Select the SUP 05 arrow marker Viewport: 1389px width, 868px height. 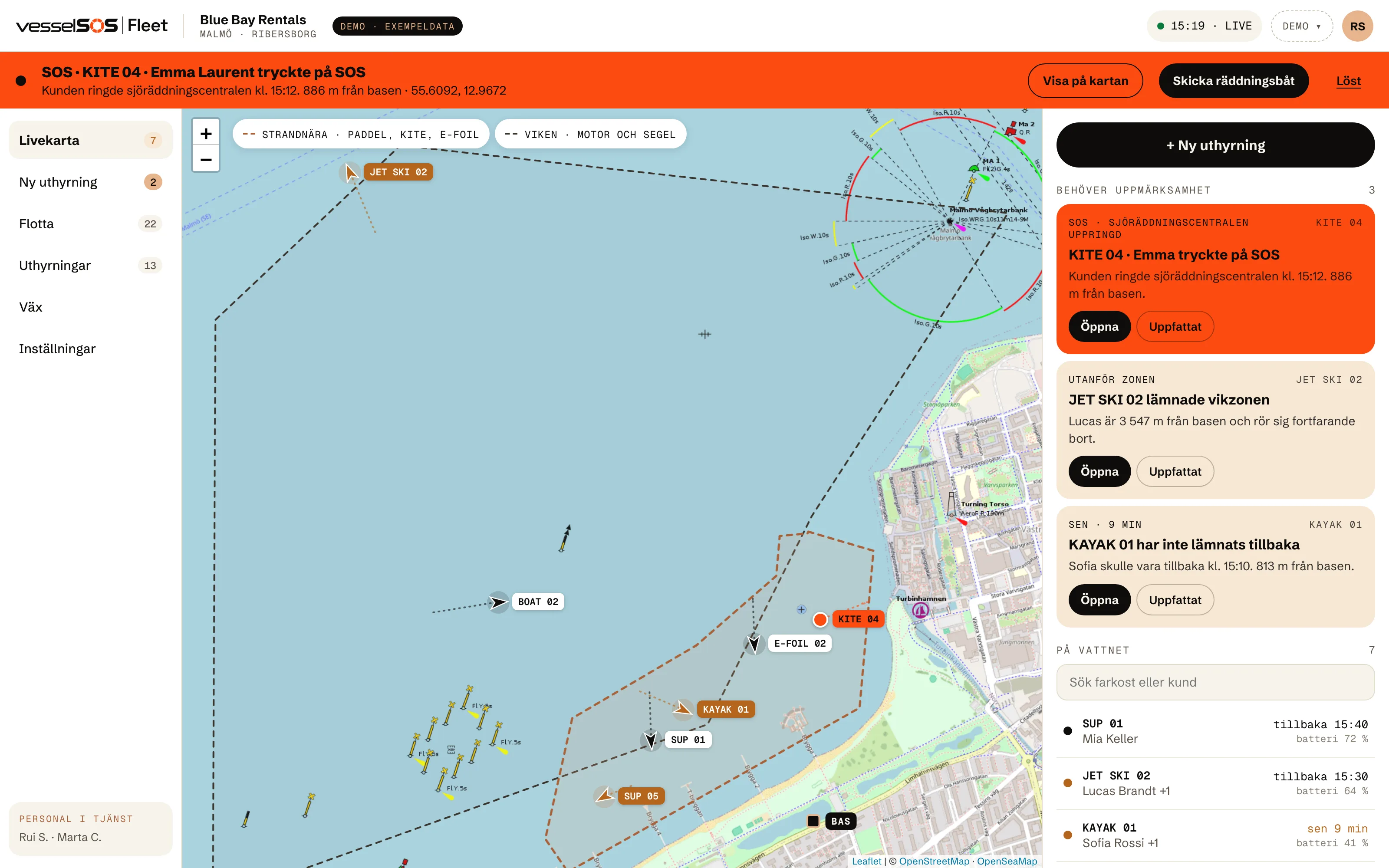pyautogui.click(x=604, y=796)
